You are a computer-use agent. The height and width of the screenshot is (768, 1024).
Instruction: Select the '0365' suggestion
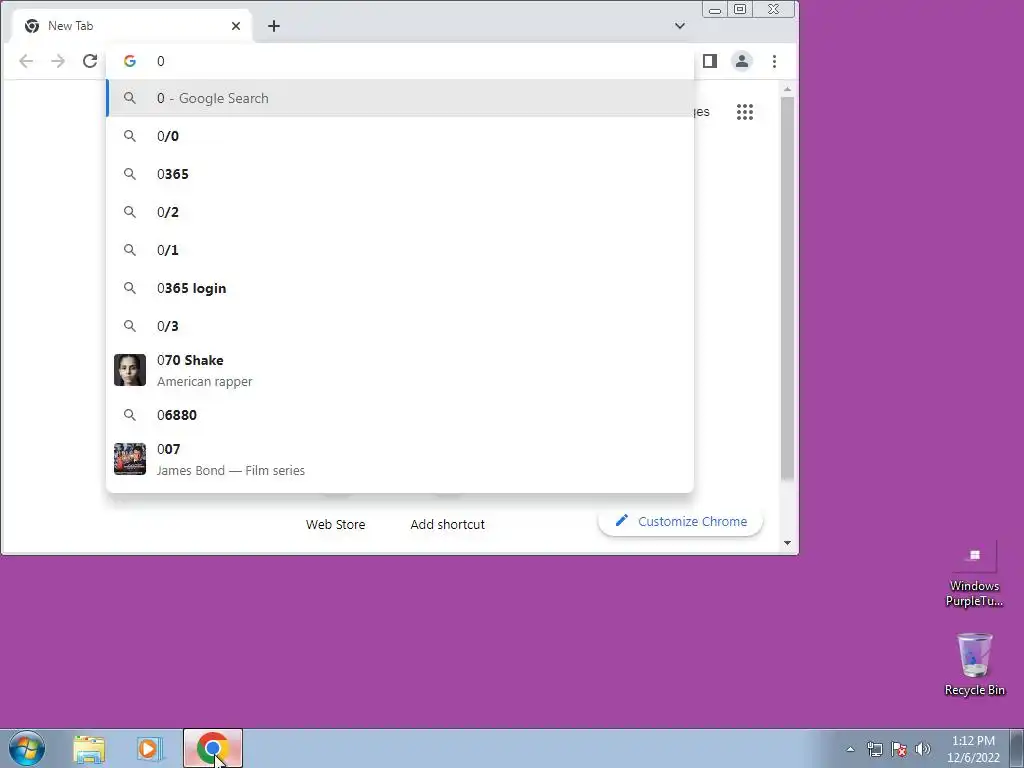pos(400,174)
